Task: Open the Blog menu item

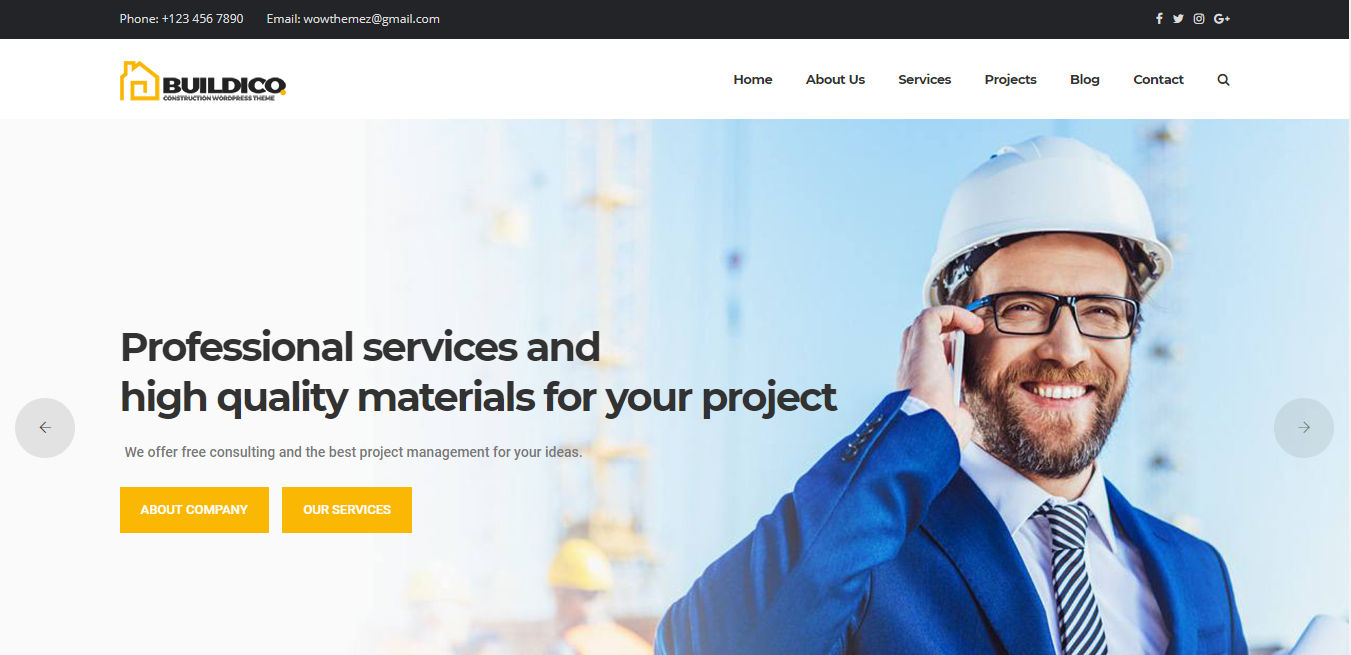Action: coord(1085,80)
